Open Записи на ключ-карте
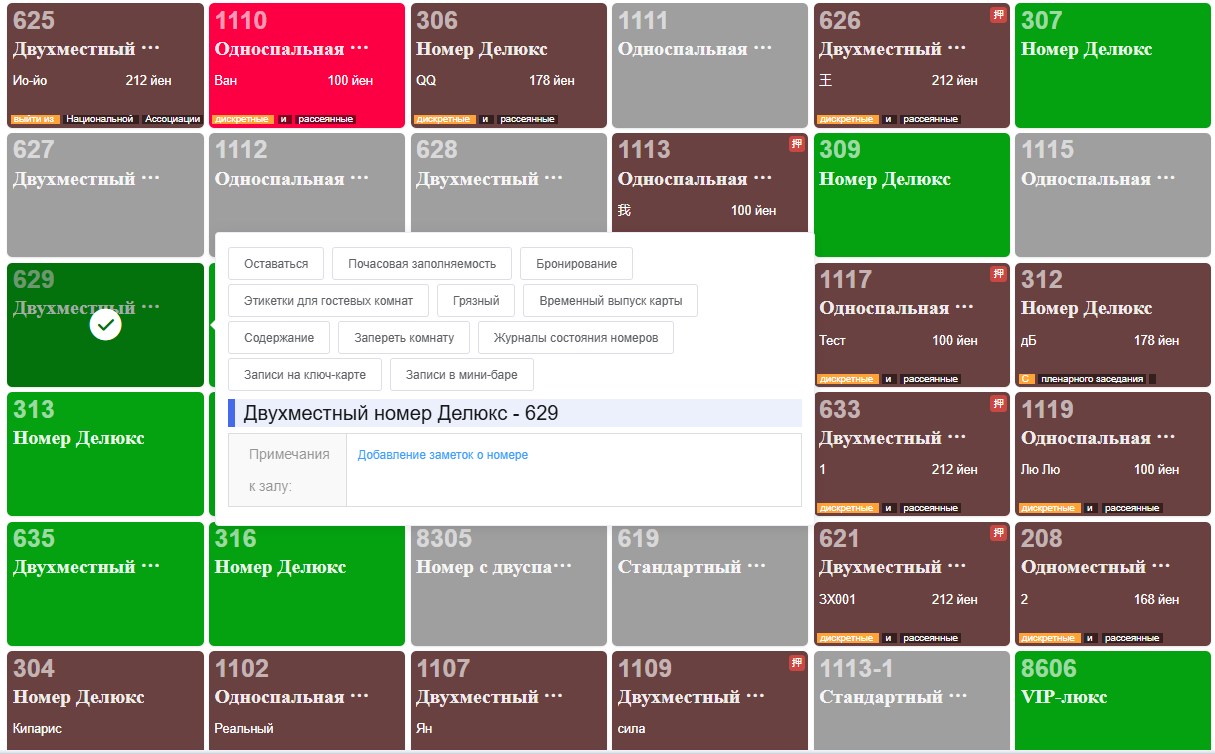The image size is (1215, 754). [x=304, y=375]
